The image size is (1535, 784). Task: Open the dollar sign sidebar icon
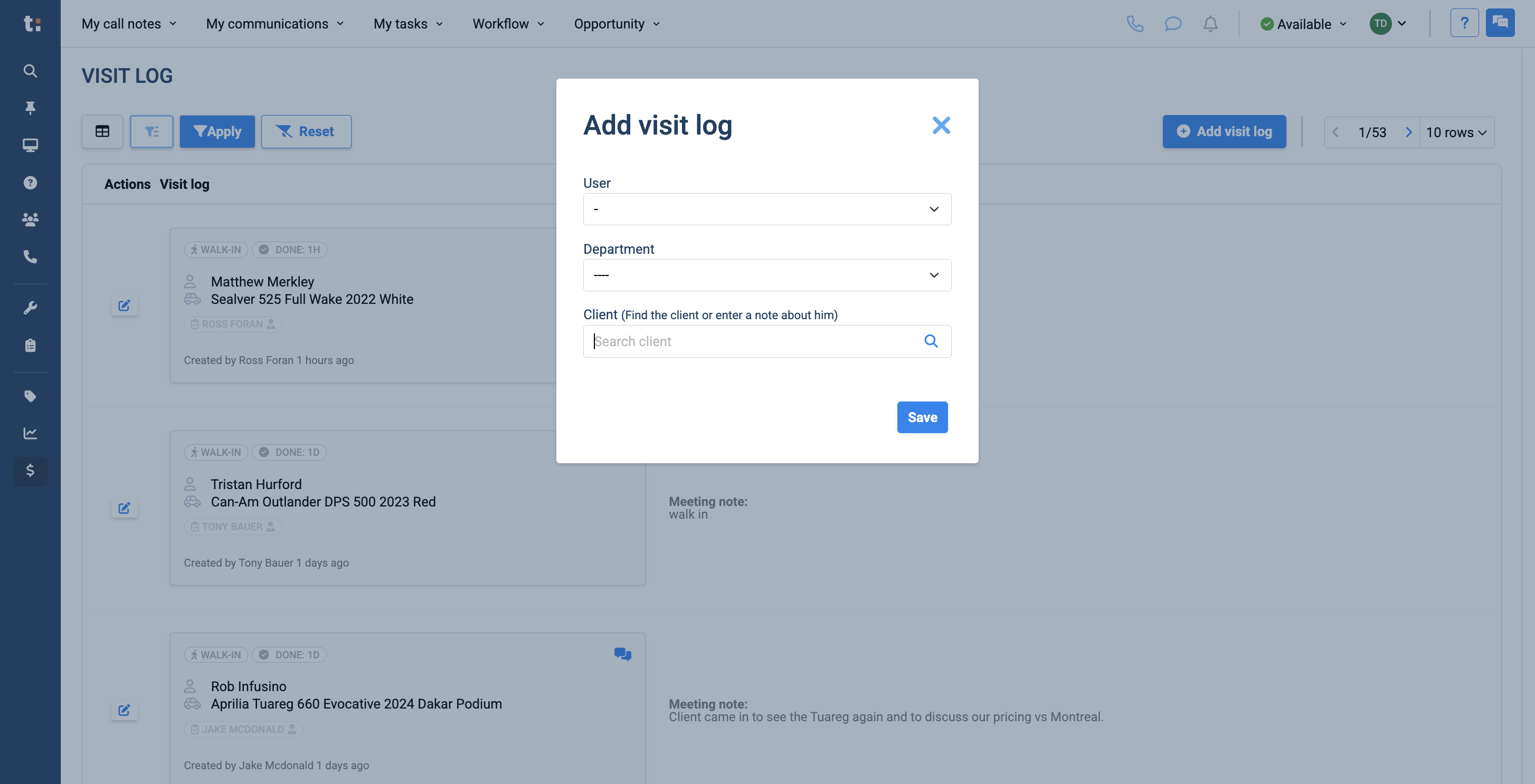coord(30,471)
